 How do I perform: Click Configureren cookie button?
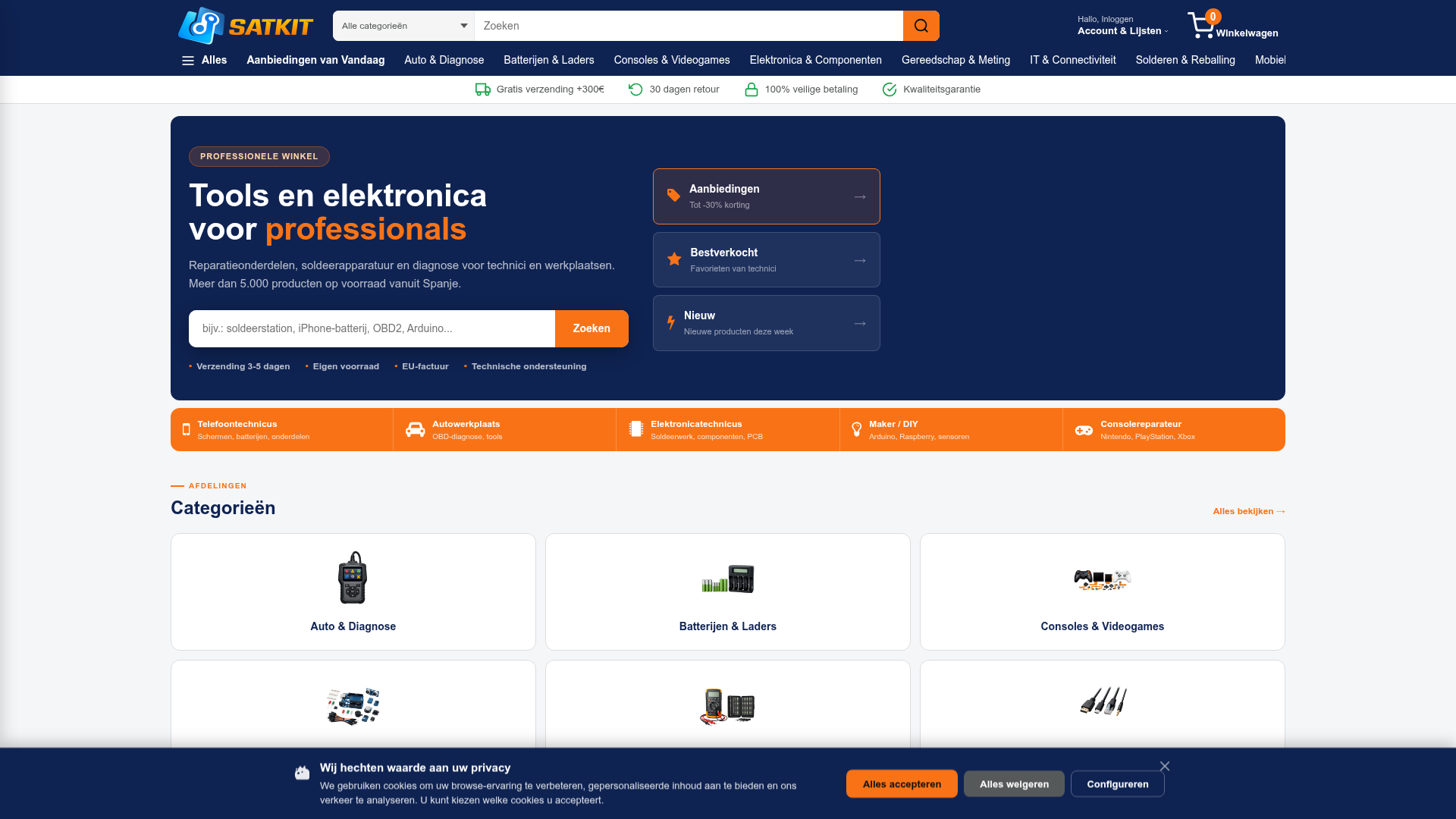1118,784
